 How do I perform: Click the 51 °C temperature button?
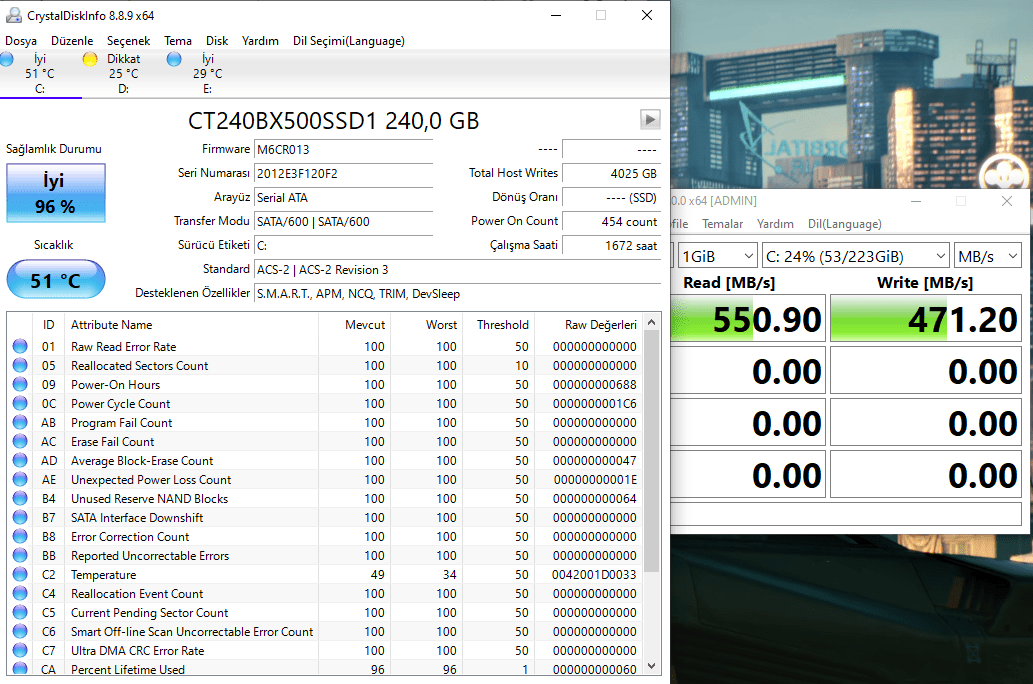[x=56, y=279]
